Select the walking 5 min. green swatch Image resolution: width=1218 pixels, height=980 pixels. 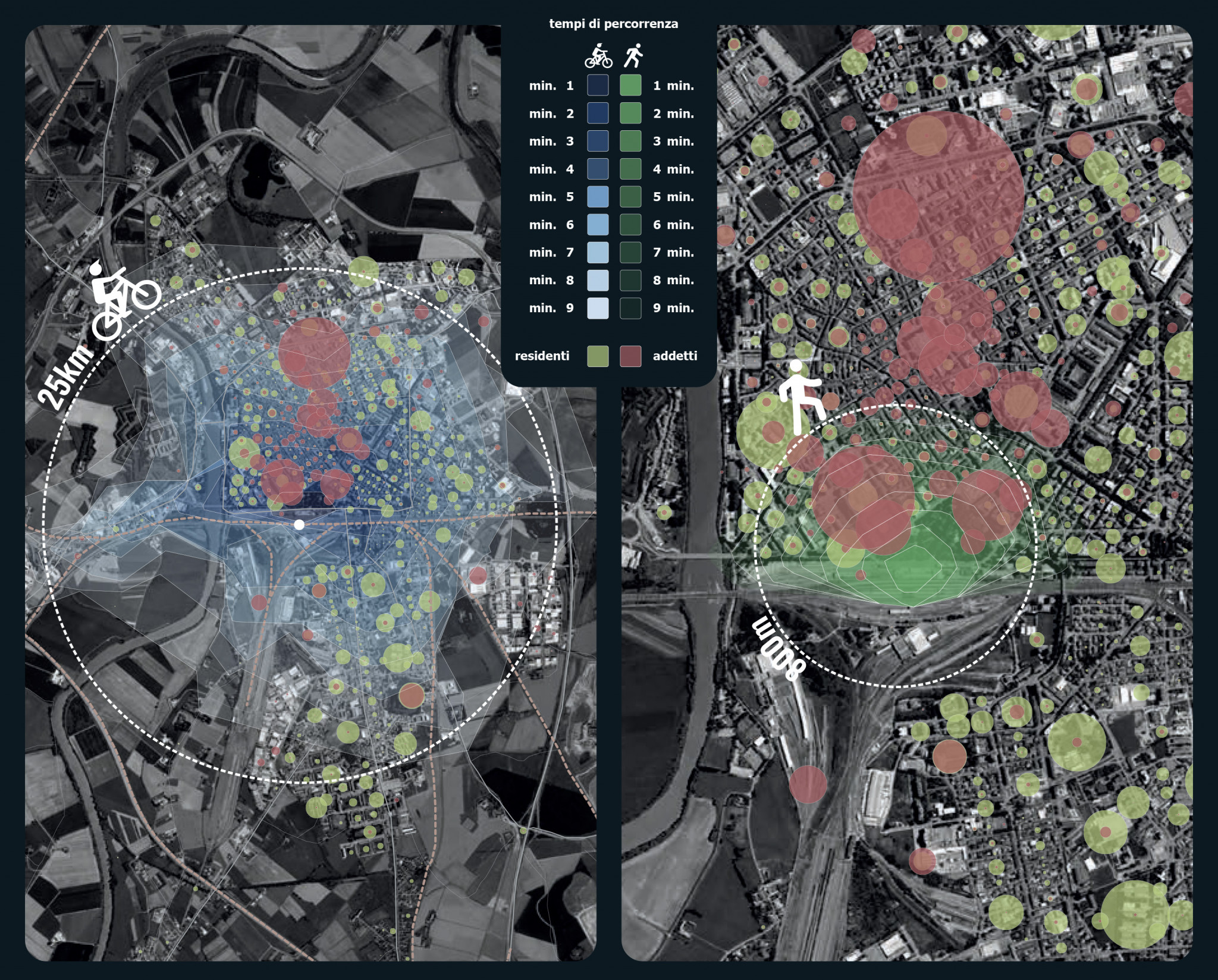630,197
